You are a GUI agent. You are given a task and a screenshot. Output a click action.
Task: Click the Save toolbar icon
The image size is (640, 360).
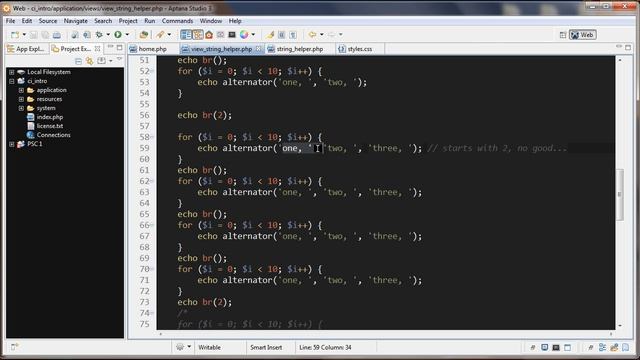pyautogui.click(x=33, y=35)
